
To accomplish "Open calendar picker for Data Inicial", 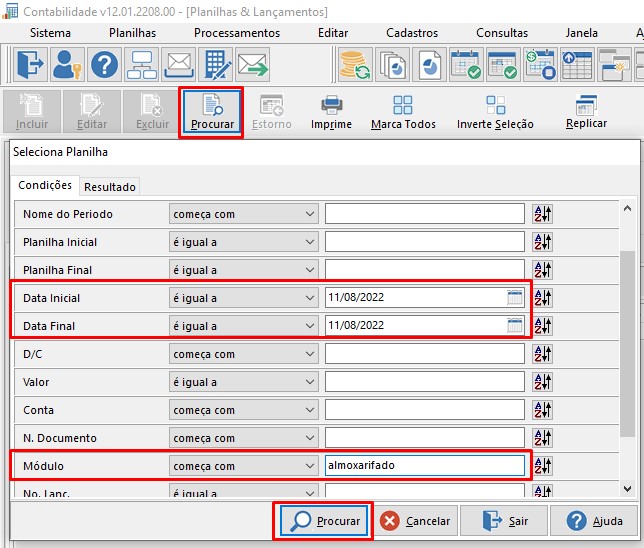I will [515, 297].
